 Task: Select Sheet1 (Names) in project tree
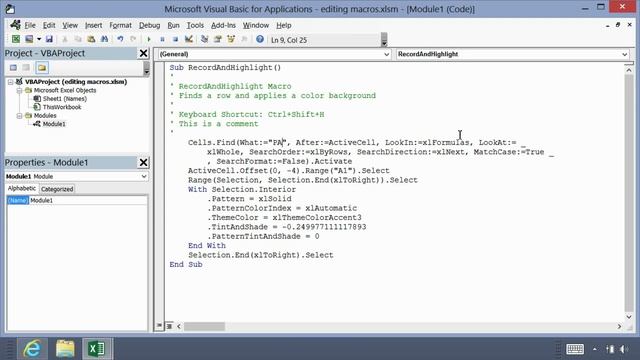pyautogui.click(x=64, y=99)
